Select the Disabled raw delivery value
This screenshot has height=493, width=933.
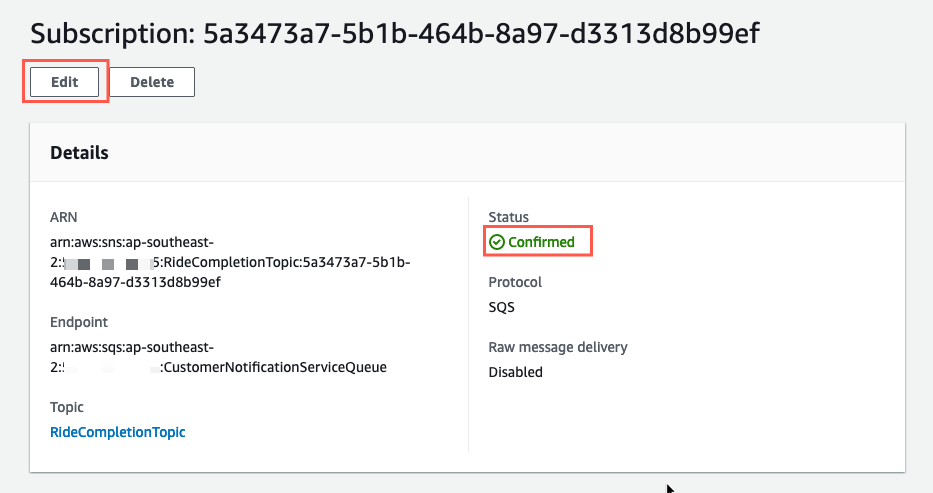(515, 372)
